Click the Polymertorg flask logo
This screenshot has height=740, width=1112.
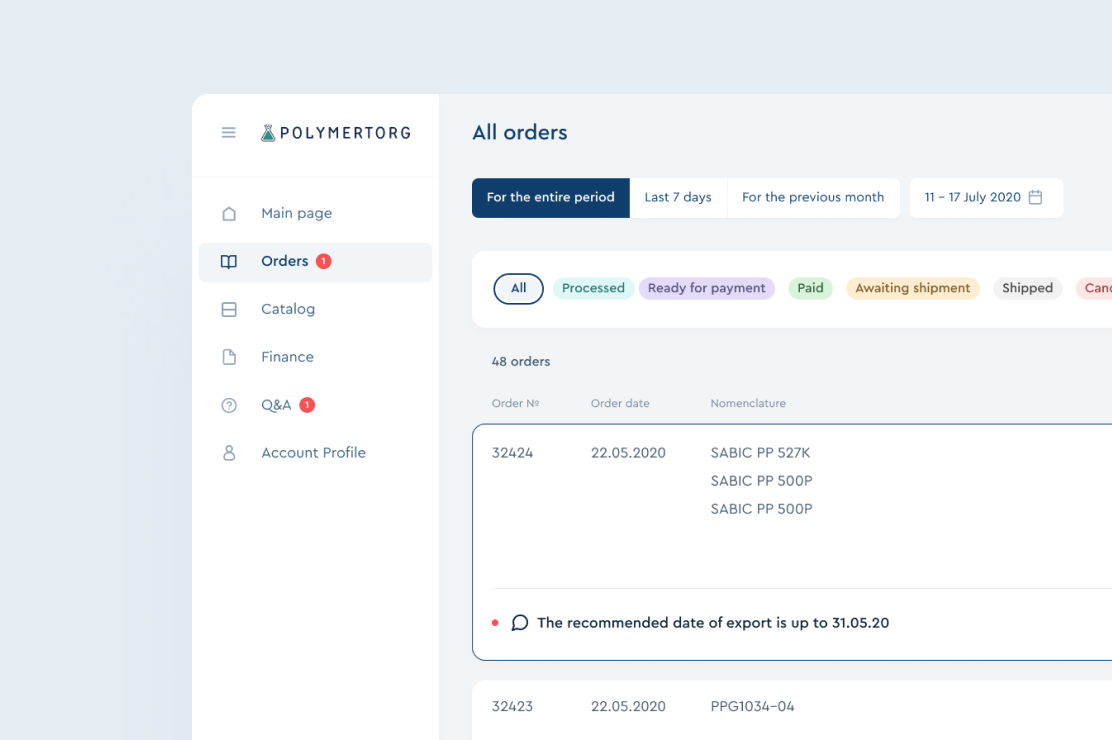pos(268,132)
